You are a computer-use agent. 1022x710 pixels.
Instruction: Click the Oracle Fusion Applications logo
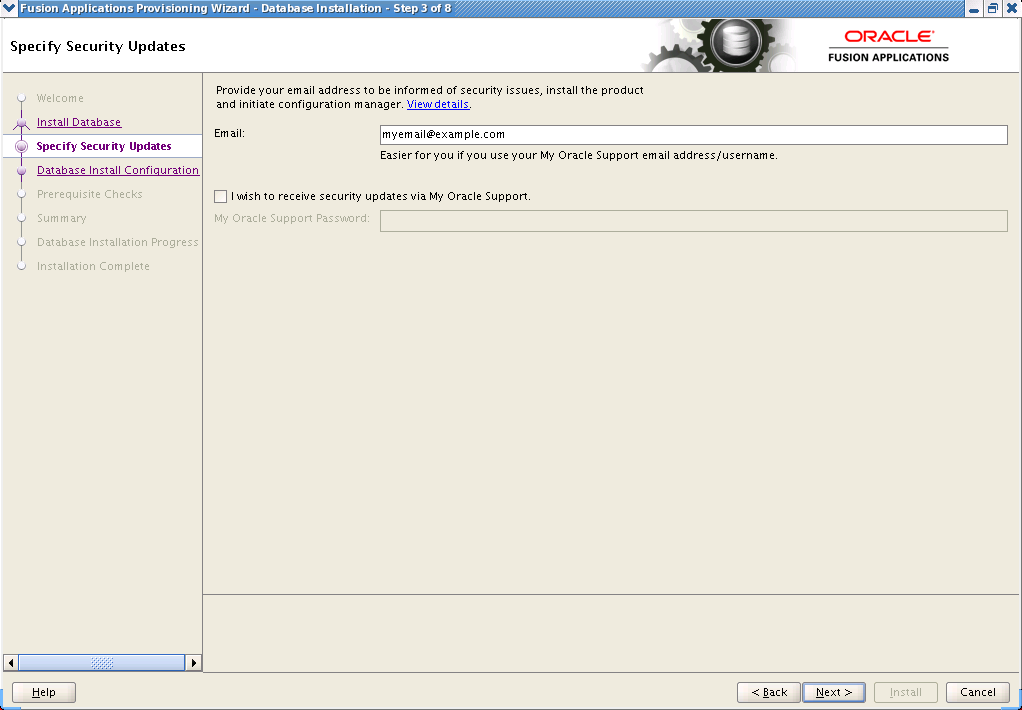[x=888, y=46]
